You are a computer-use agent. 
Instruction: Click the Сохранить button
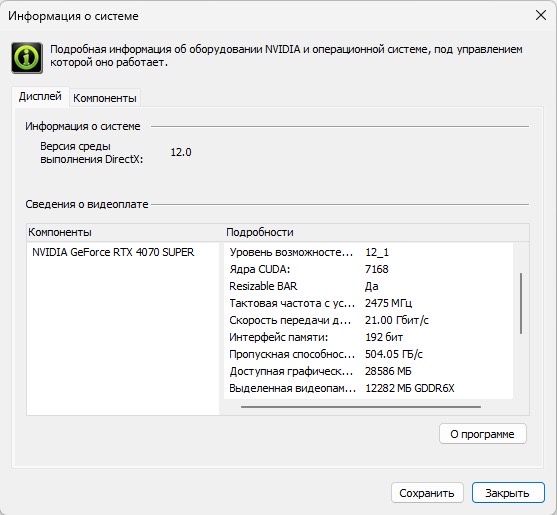point(427,493)
